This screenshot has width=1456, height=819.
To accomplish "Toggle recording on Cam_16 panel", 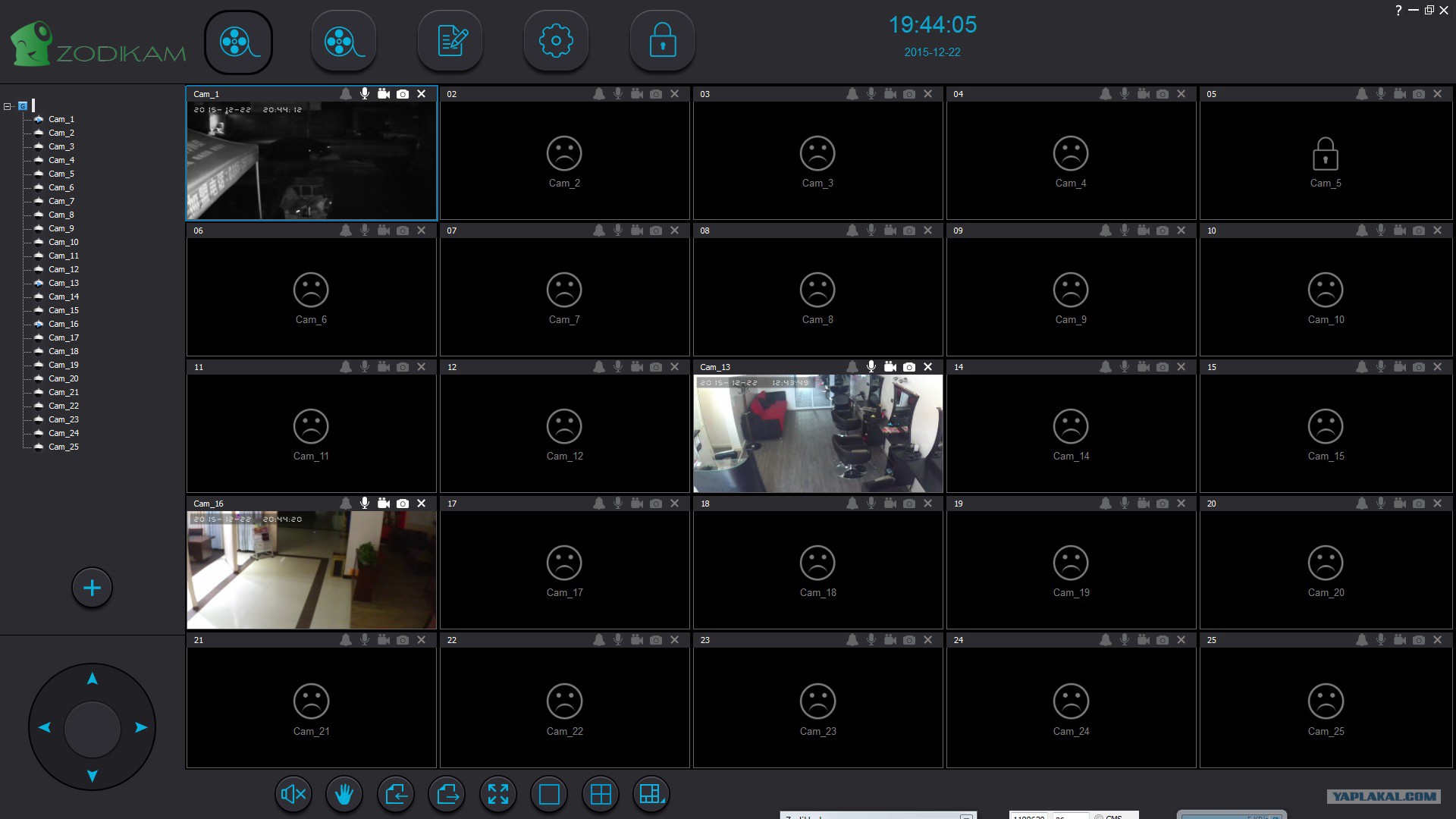I will click(x=384, y=504).
